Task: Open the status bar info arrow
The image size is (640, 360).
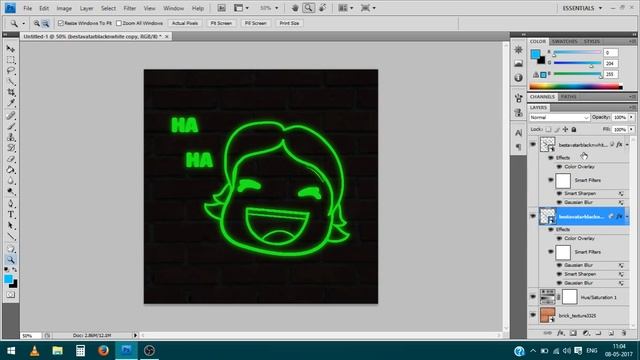Action: [135, 335]
